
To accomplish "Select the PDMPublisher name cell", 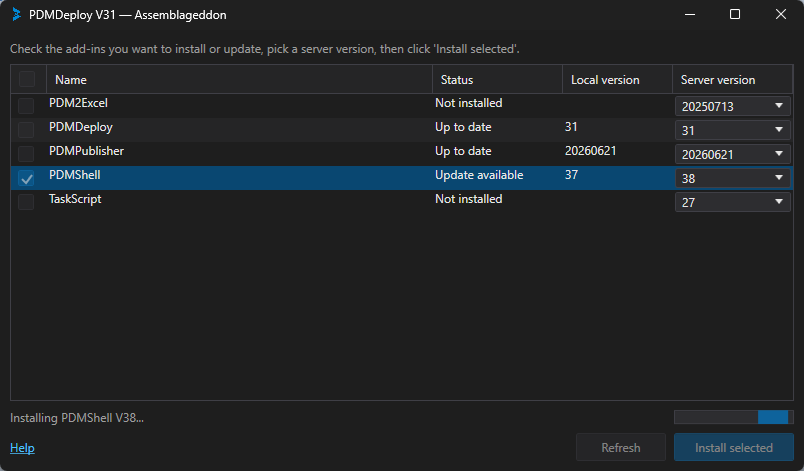I will (x=87, y=151).
